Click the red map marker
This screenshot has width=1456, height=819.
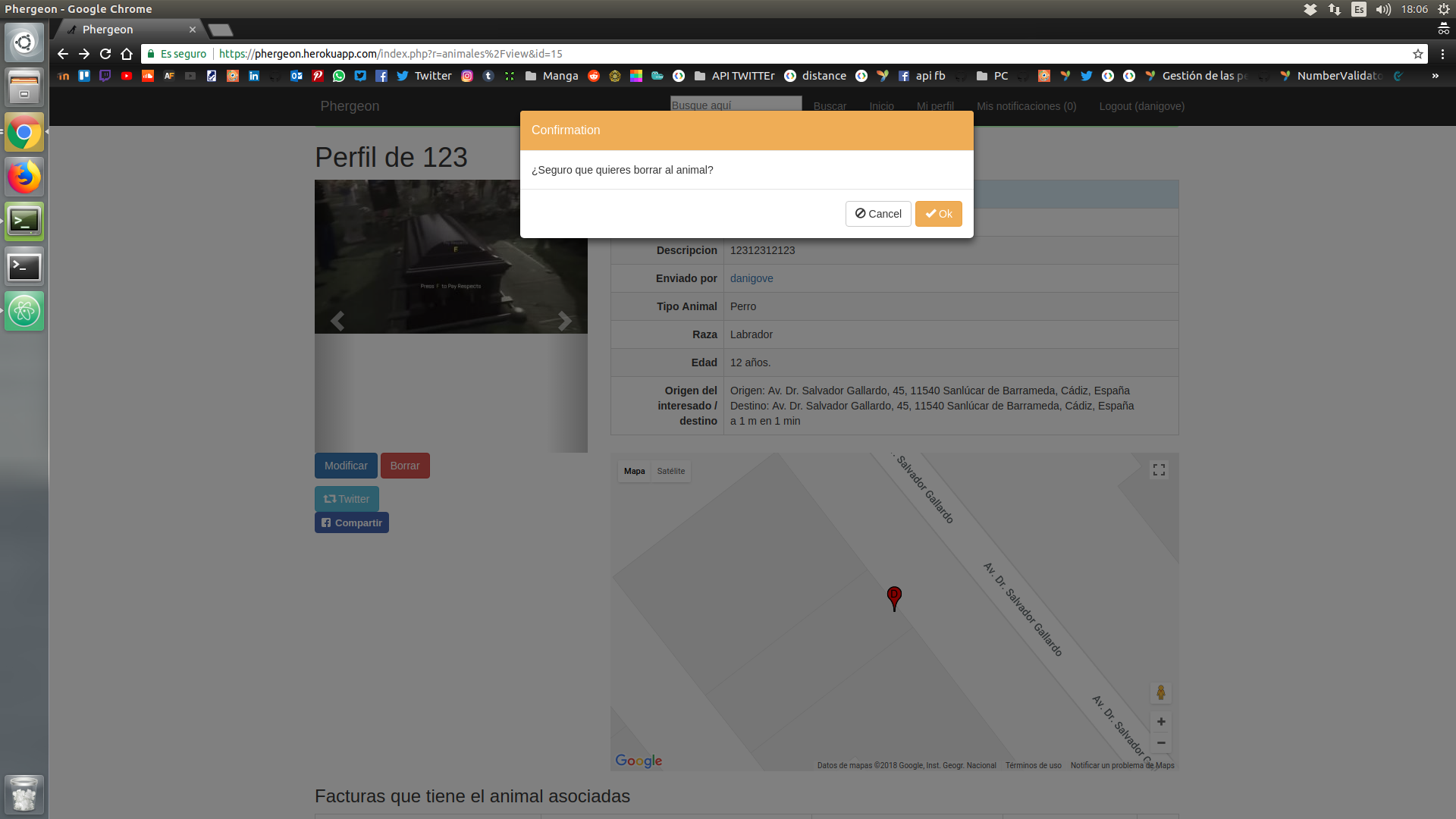pos(894,598)
